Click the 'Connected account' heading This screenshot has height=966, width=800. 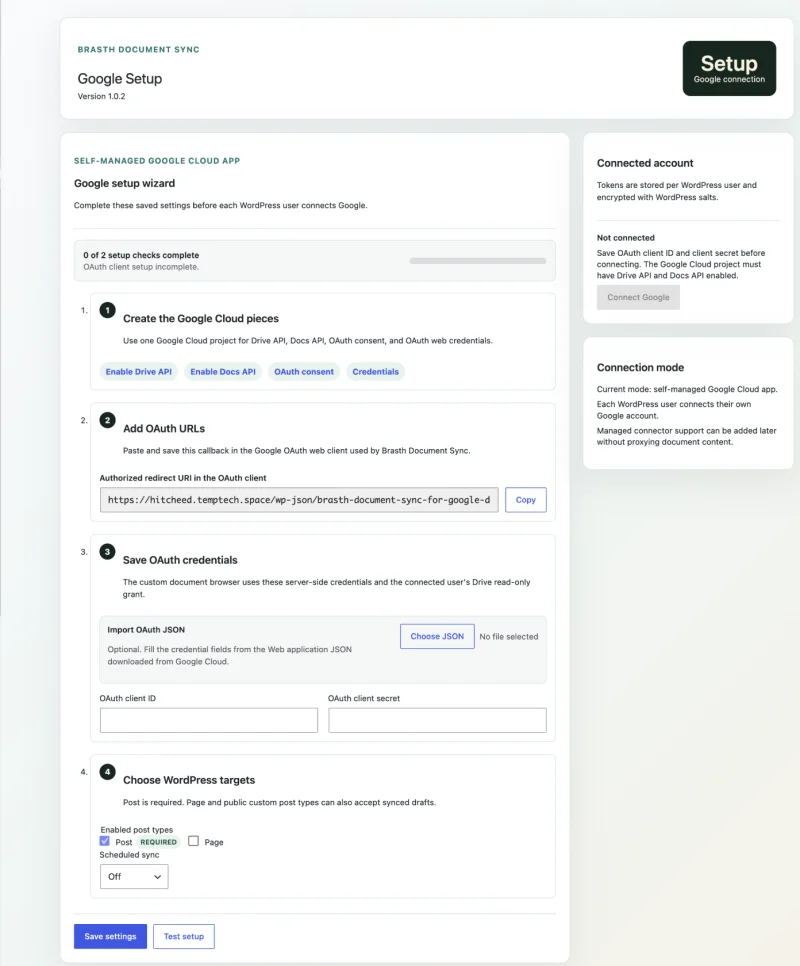[x=645, y=163]
